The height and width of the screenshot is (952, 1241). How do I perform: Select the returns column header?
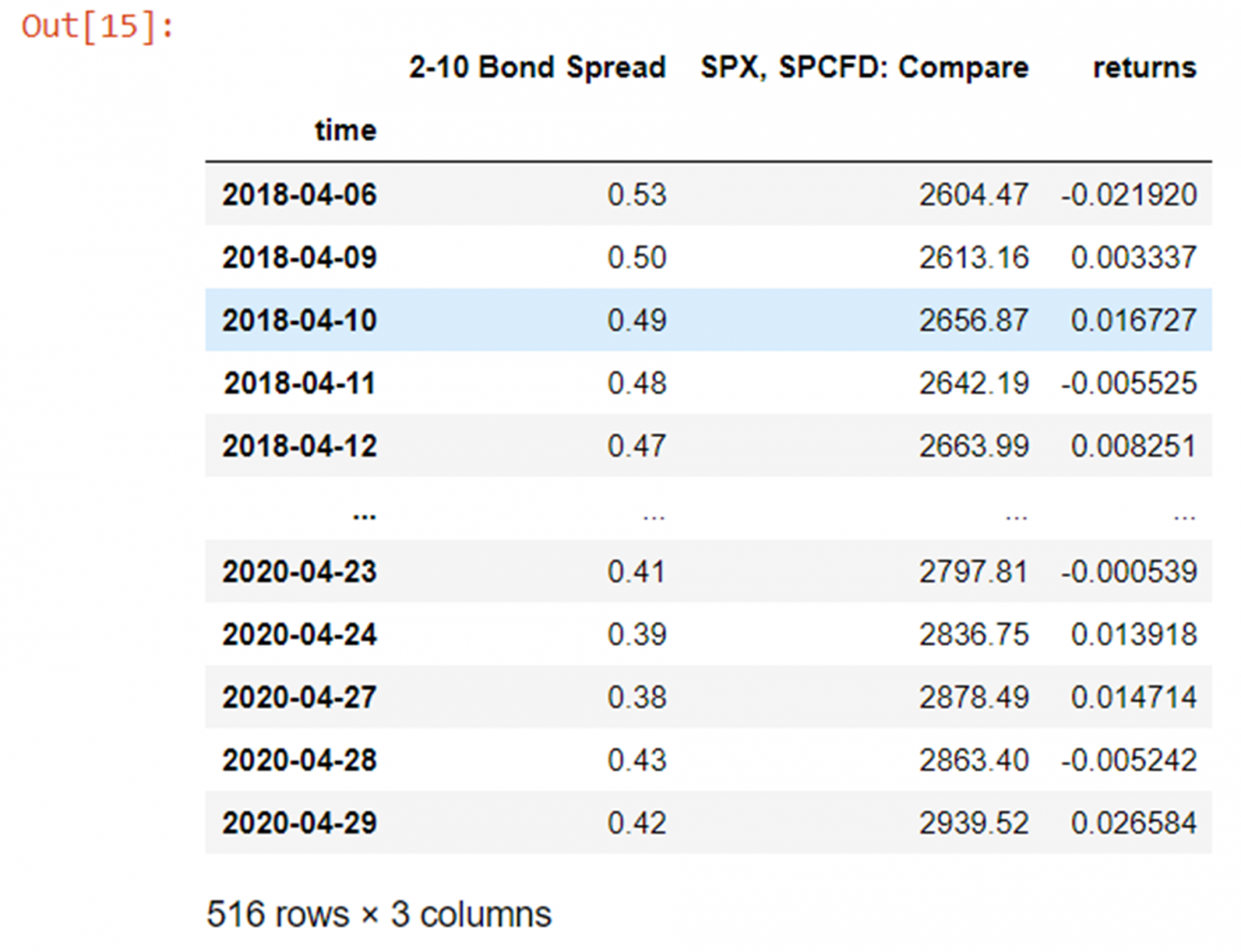[x=1144, y=67]
